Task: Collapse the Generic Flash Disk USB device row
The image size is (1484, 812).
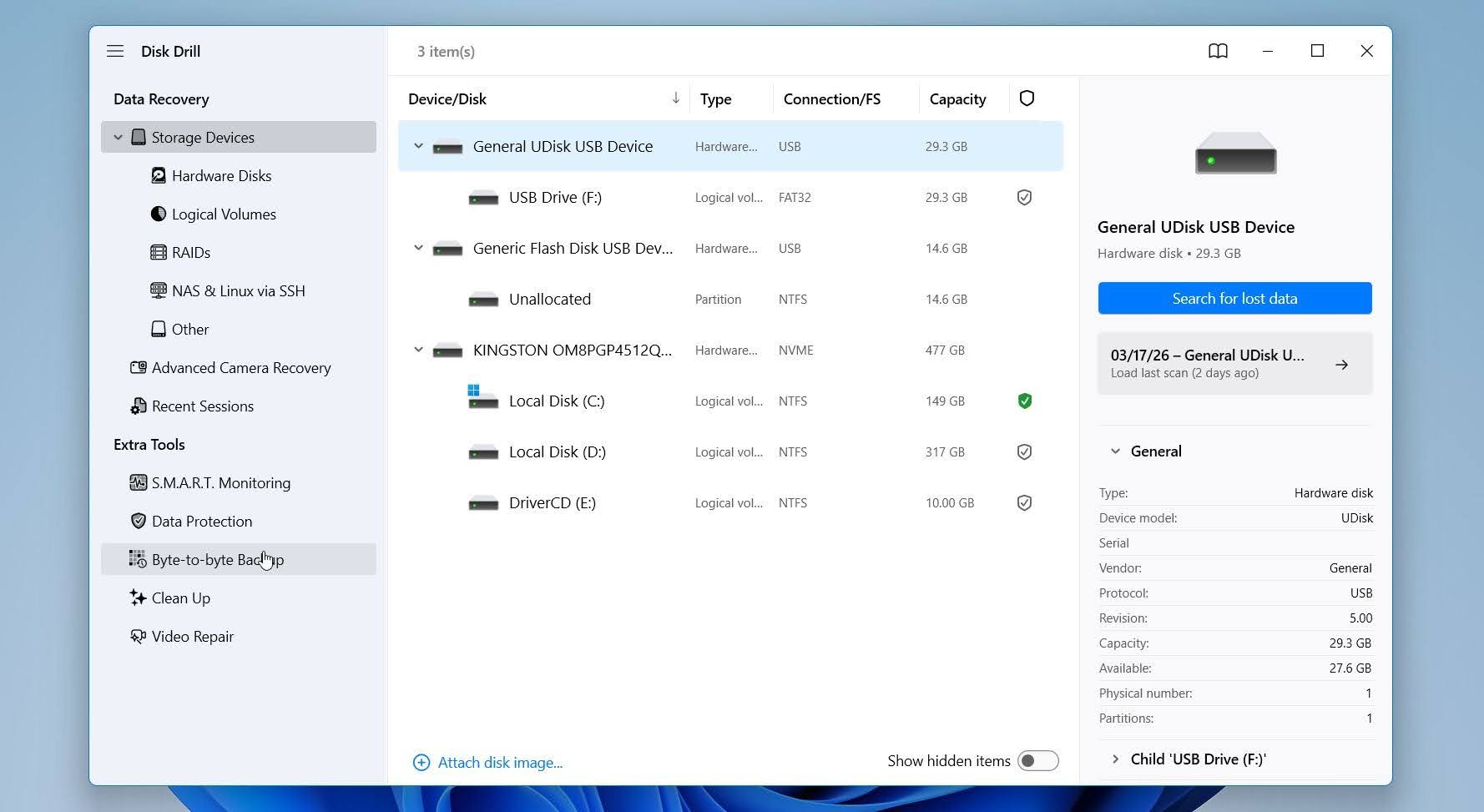Action: [x=418, y=248]
